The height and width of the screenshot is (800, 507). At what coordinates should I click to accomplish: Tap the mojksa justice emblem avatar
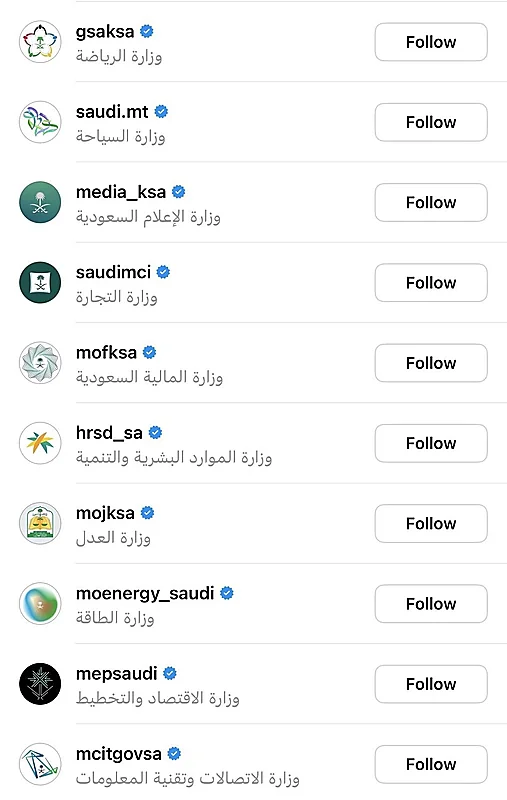coord(40,523)
